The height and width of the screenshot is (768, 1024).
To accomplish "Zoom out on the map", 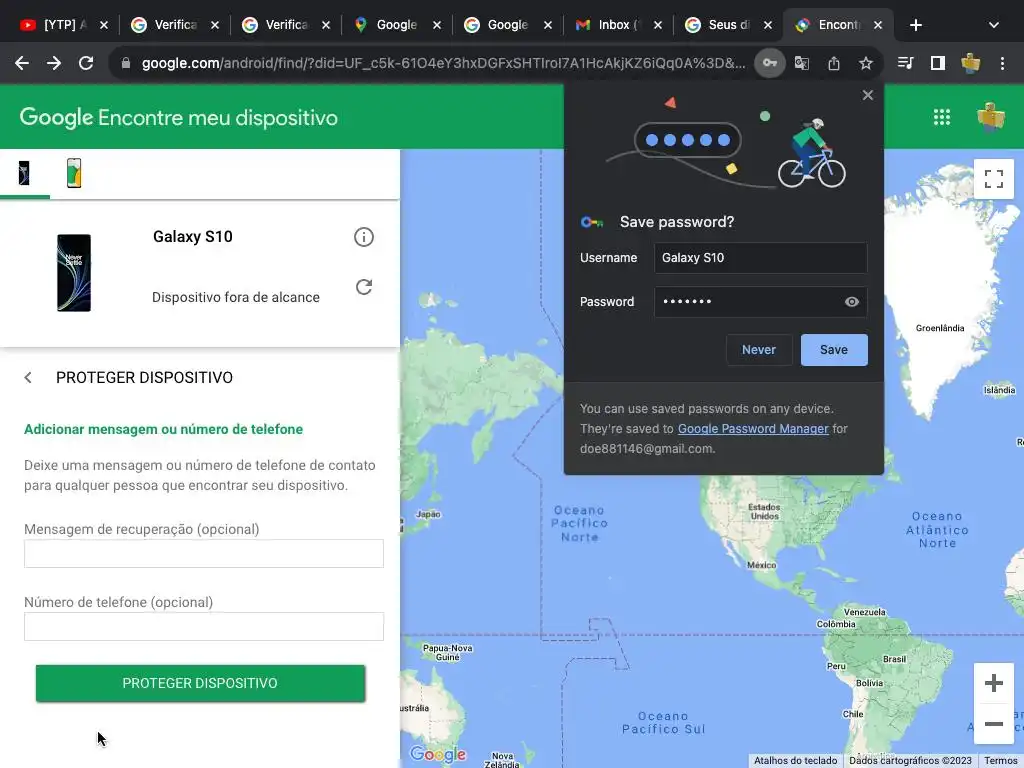I will [x=994, y=724].
